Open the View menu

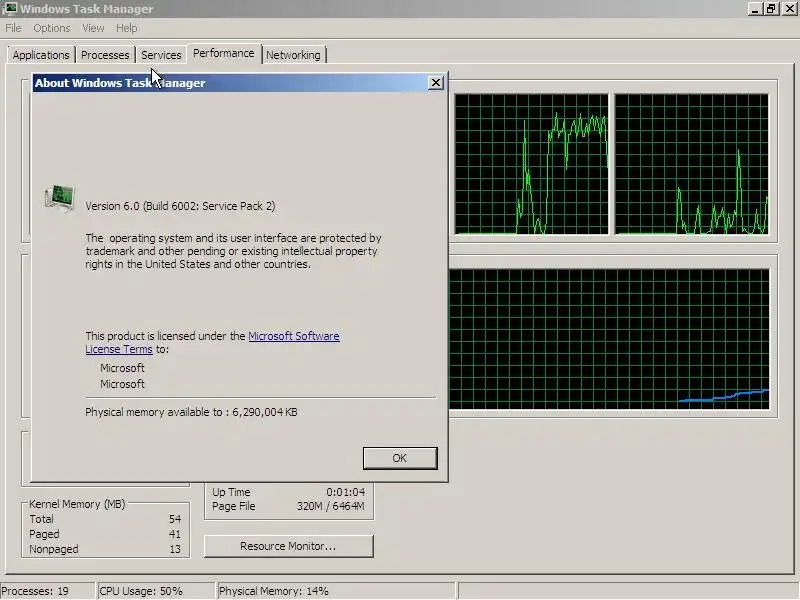point(93,28)
